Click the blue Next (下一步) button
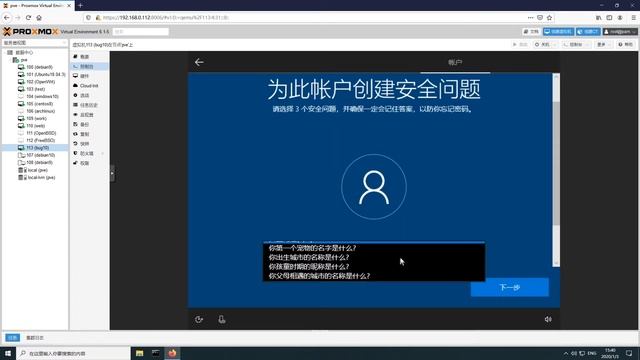 tap(509, 287)
